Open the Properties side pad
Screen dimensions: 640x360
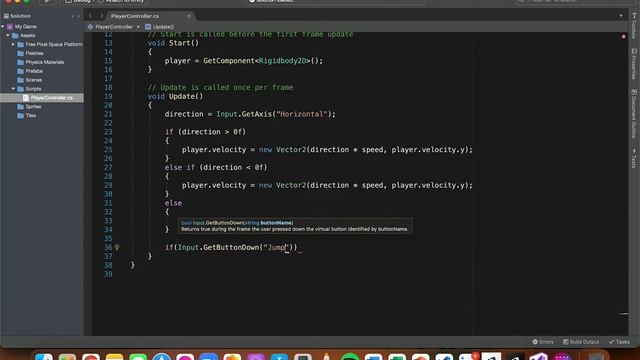[x=634, y=64]
